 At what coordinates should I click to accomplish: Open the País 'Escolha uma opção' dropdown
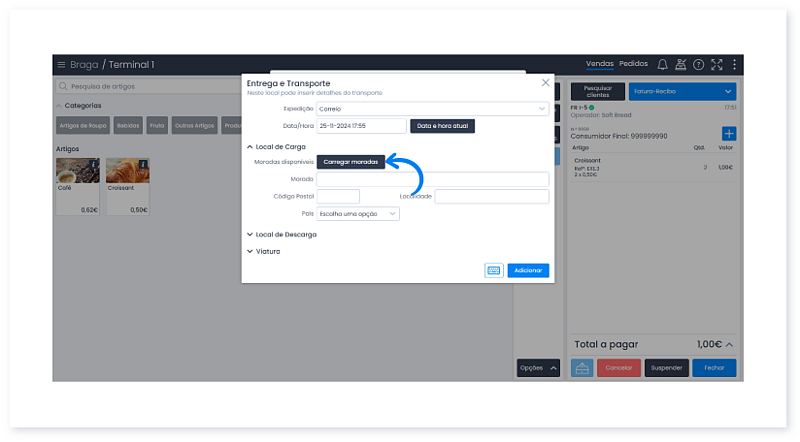(x=358, y=214)
